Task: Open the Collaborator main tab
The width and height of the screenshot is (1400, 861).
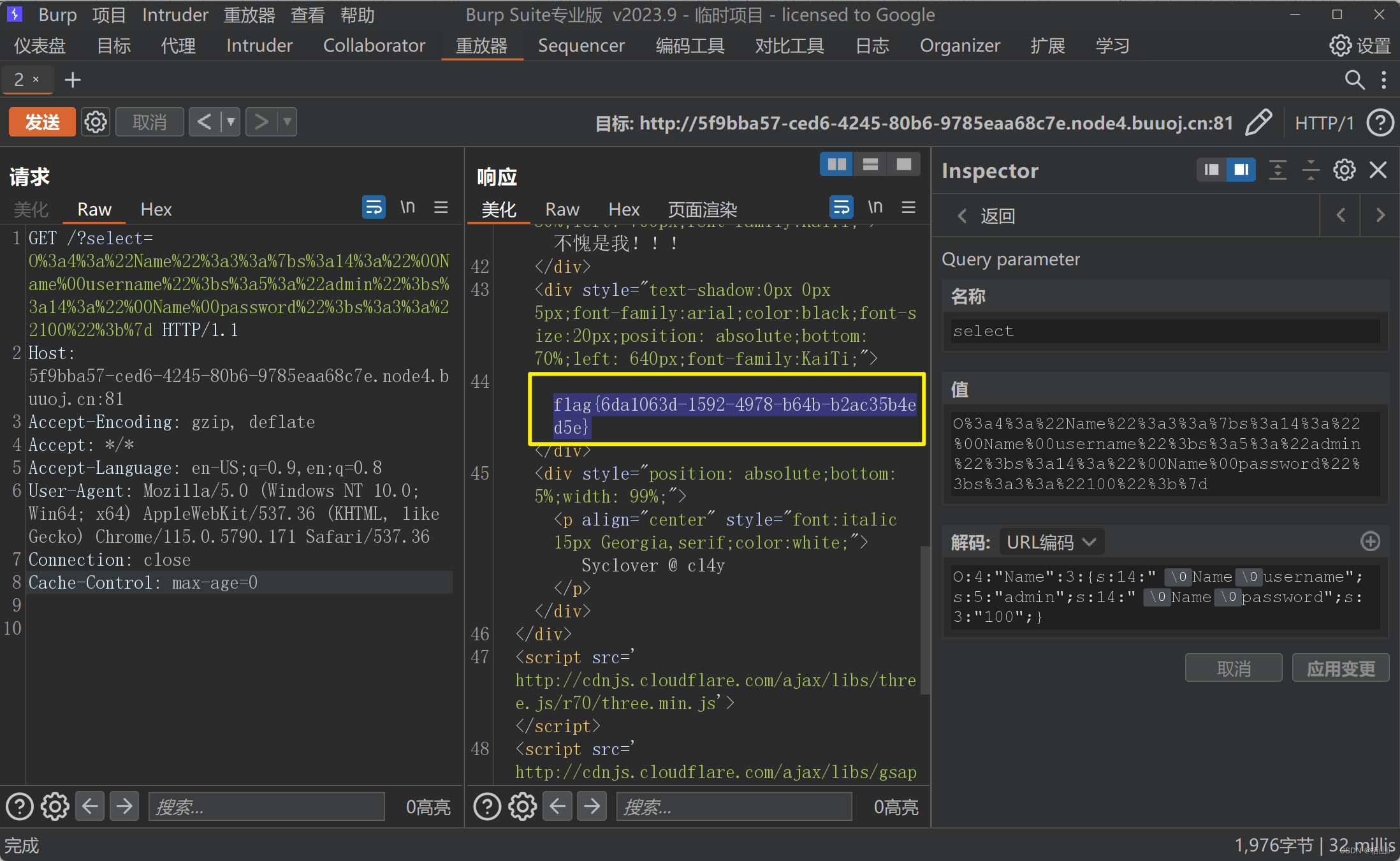Action: pyautogui.click(x=374, y=46)
